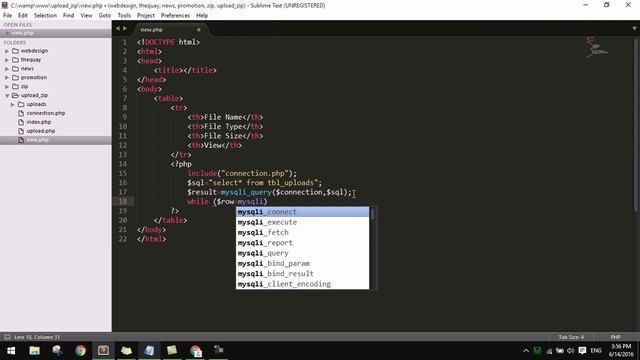Show hidden system tray icons
The image size is (640, 360).
click(526, 351)
